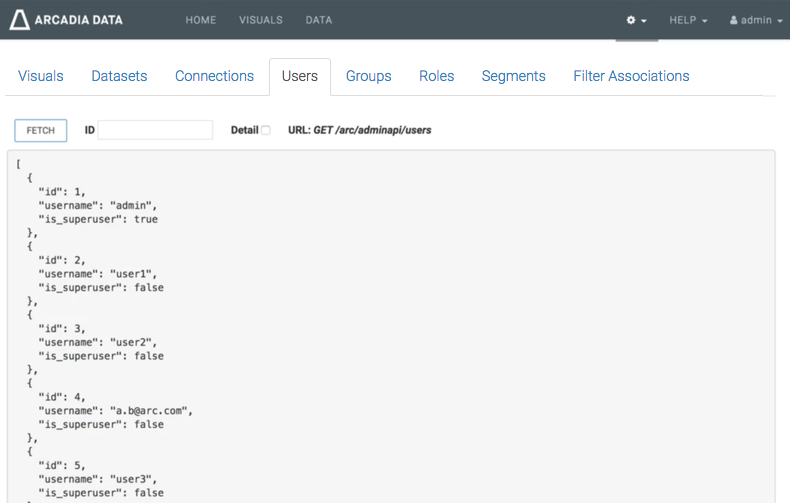Open the admin user dropdown
Viewport: 790px width, 503px height.
click(755, 20)
